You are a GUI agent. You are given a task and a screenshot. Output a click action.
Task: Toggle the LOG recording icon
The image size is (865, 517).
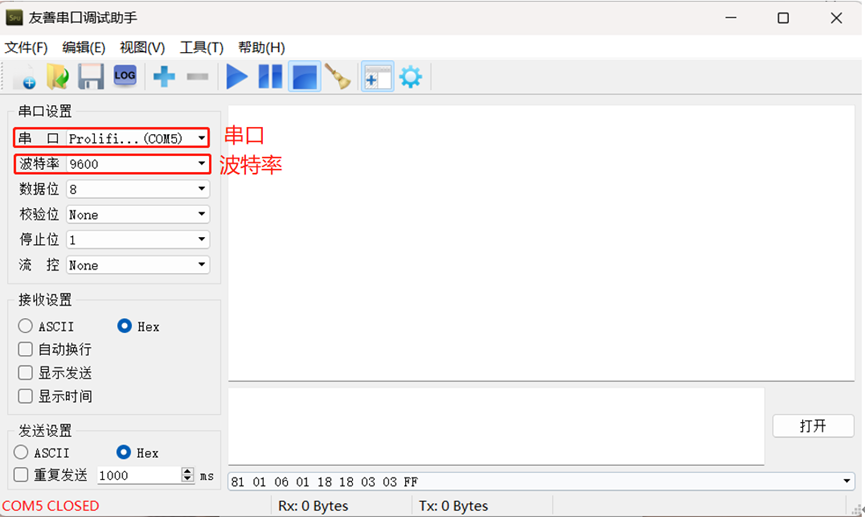click(x=125, y=76)
